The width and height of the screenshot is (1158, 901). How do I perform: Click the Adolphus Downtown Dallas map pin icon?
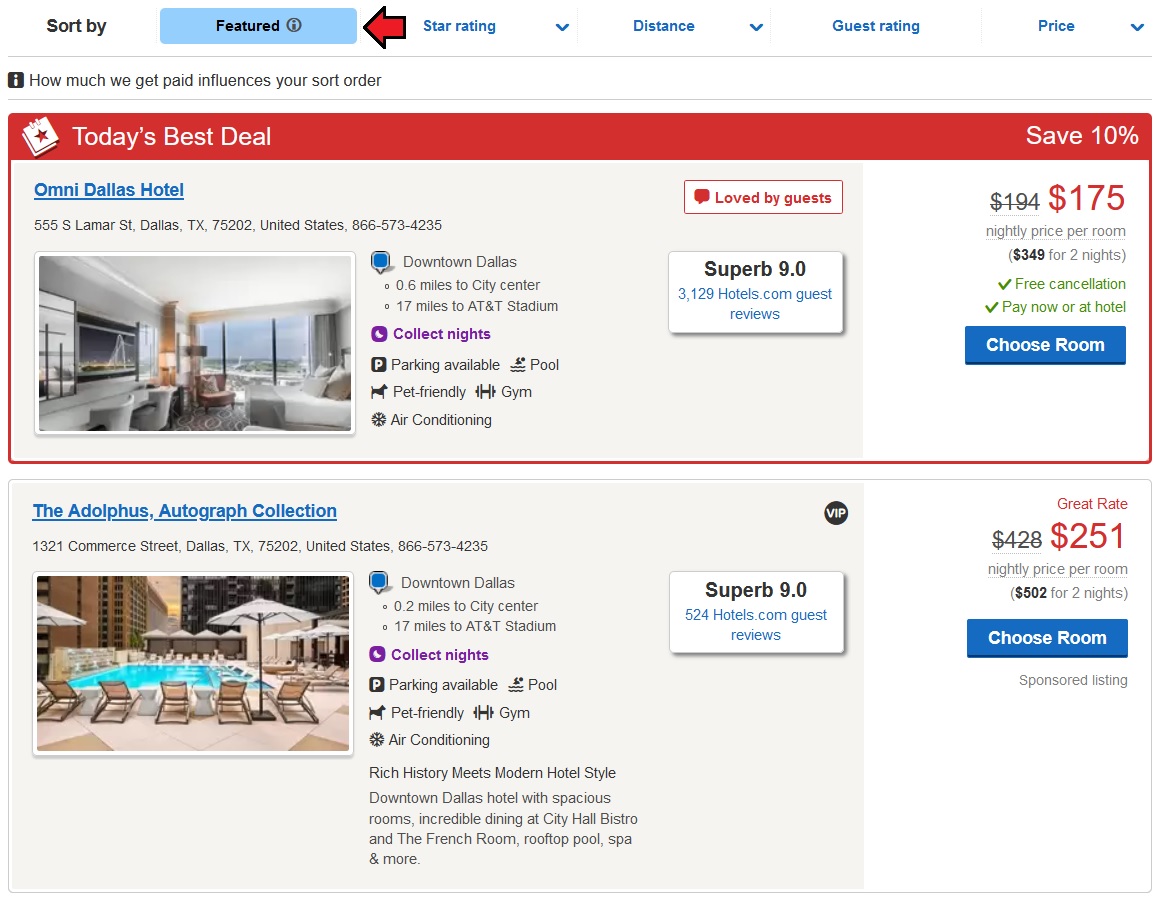pyautogui.click(x=379, y=582)
